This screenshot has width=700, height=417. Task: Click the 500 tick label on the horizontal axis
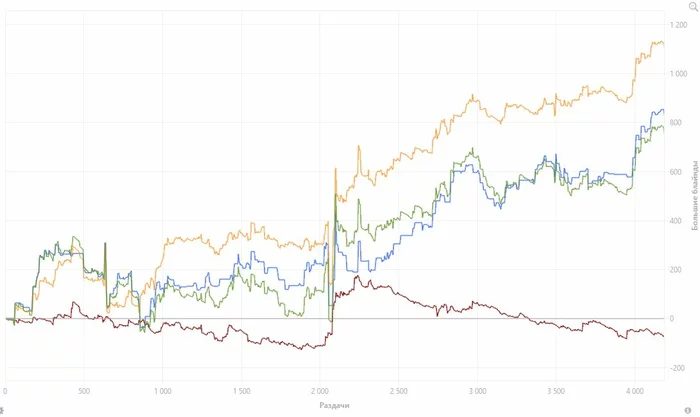84,390
